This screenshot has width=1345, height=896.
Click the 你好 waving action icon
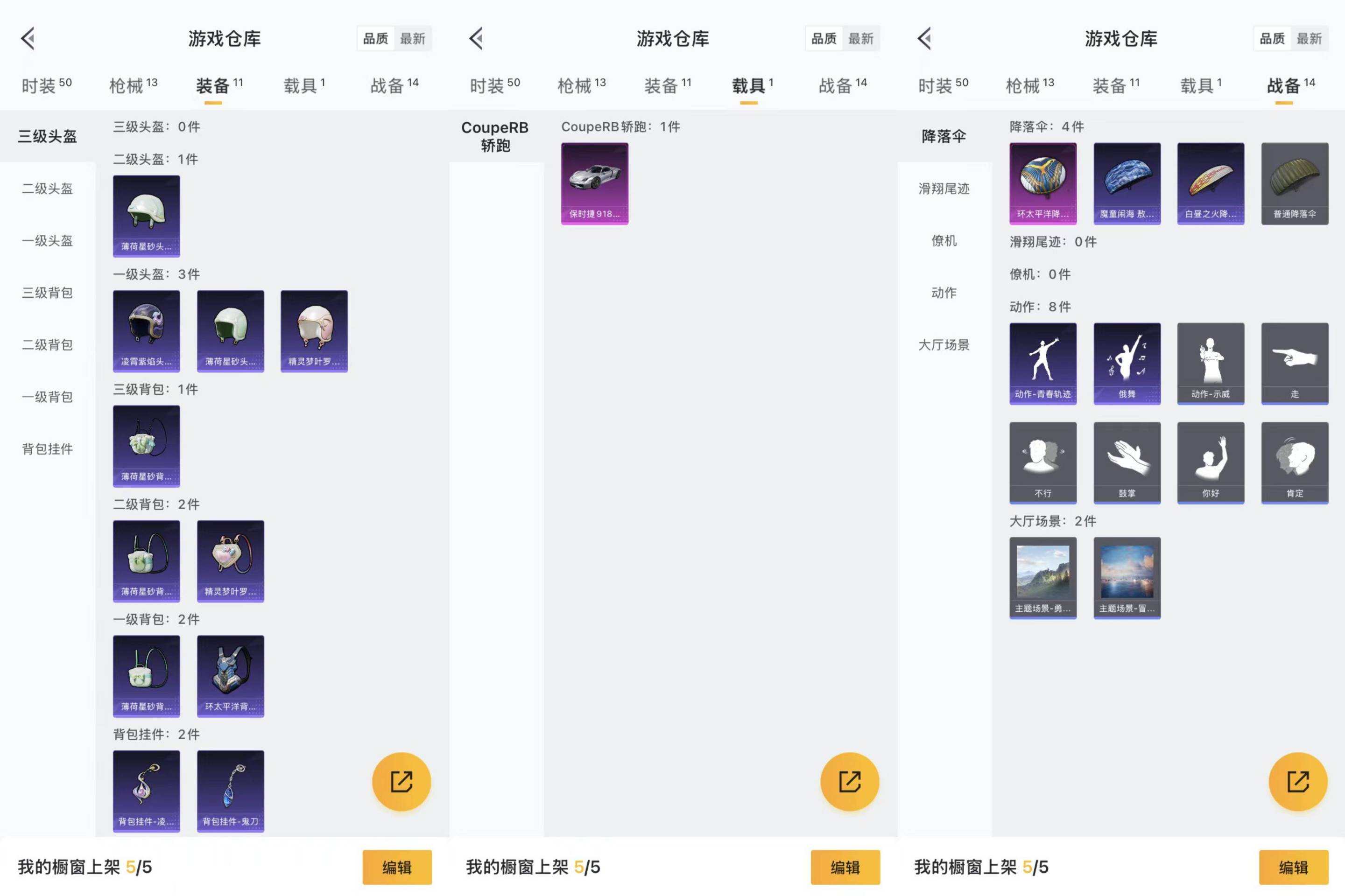1210,462
